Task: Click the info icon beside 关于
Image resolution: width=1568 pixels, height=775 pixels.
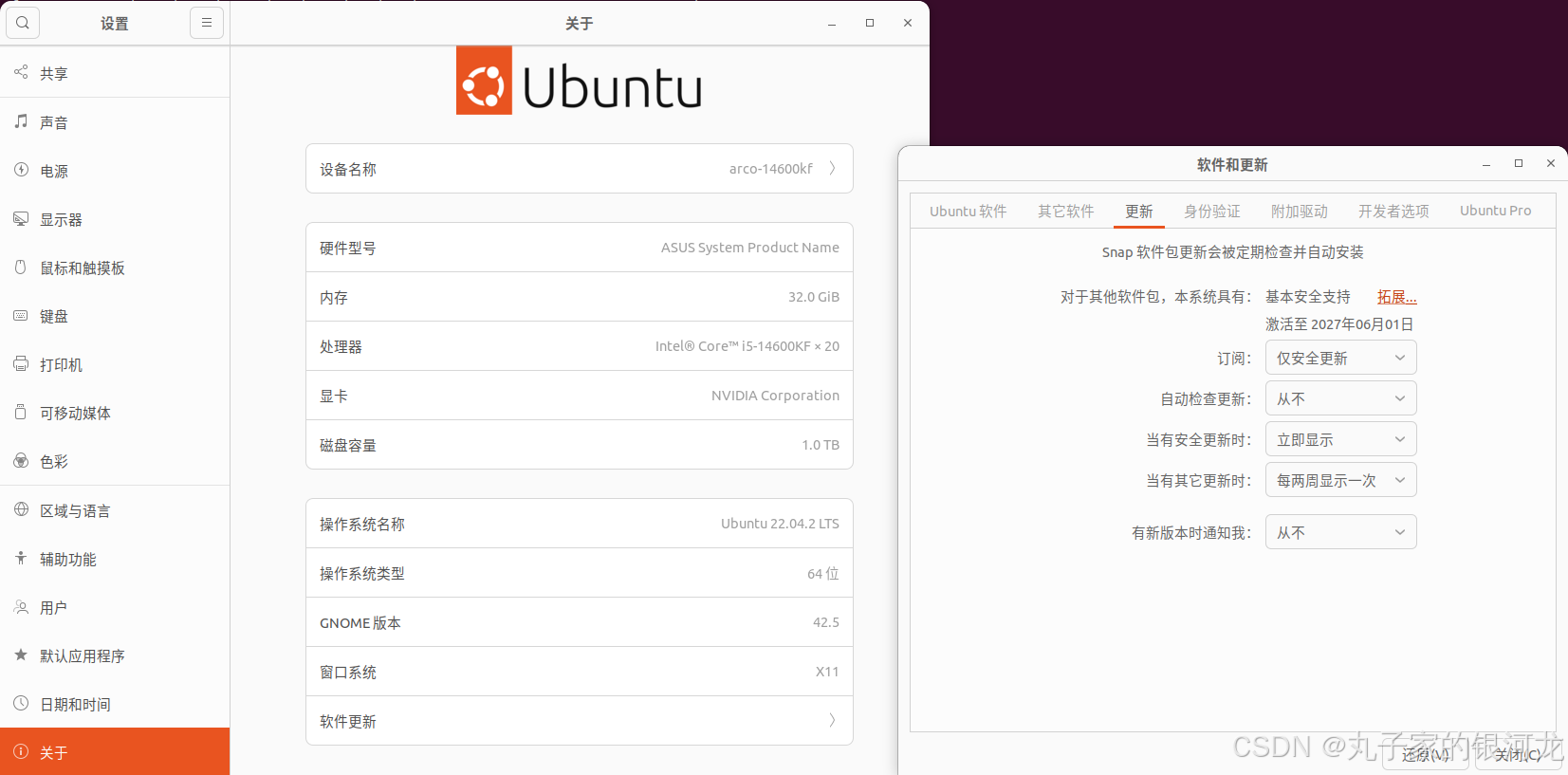Action: [x=21, y=751]
